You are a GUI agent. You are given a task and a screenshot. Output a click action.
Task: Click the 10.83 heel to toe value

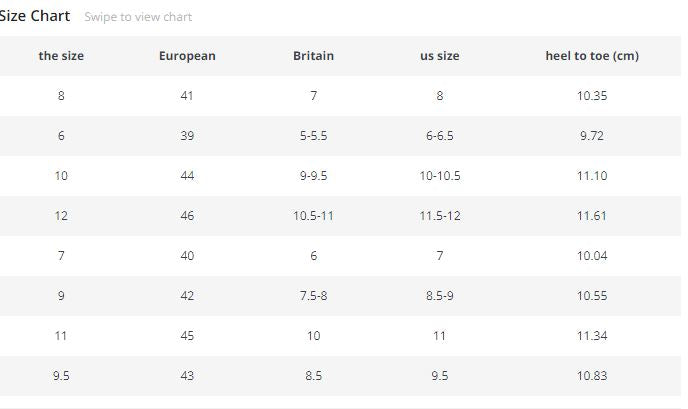point(592,376)
